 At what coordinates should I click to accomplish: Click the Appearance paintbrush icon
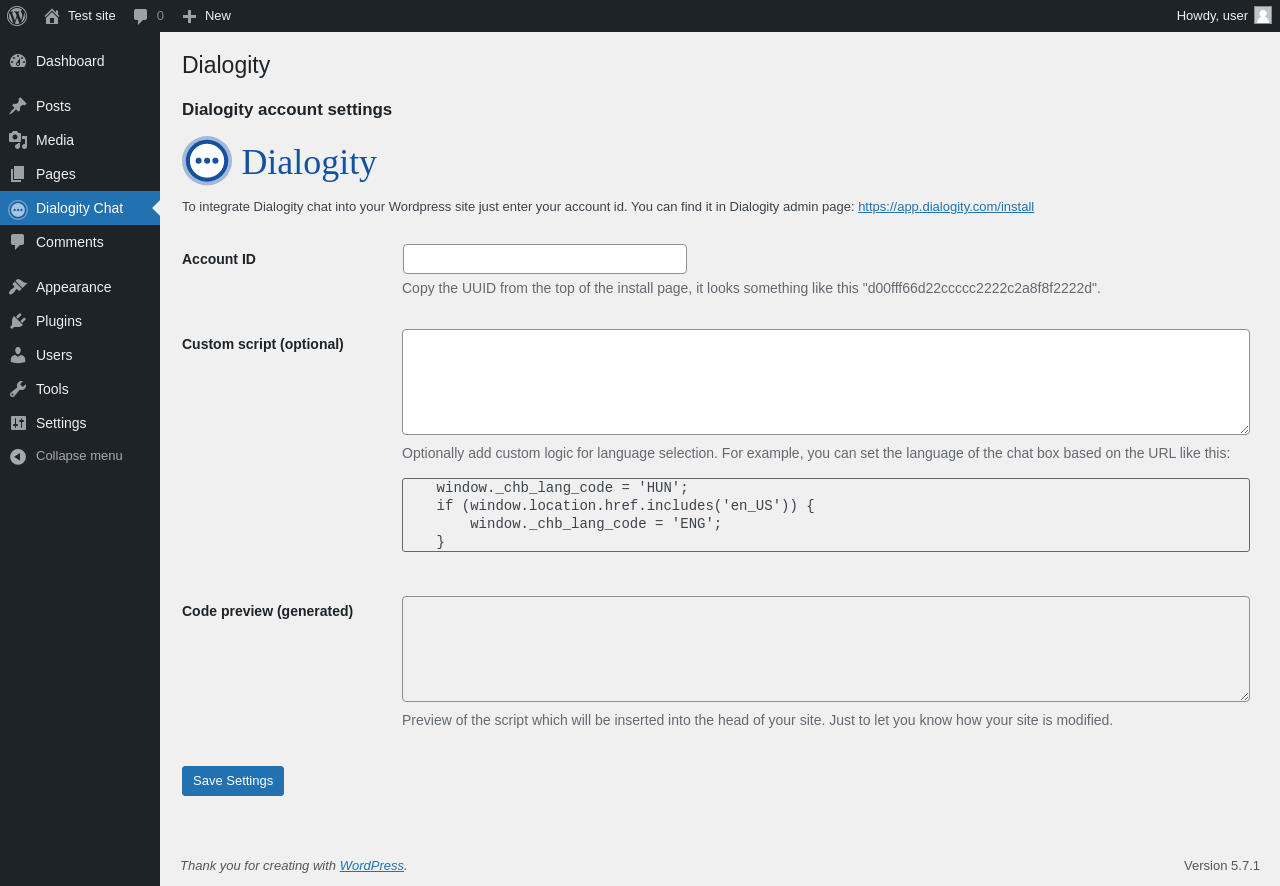coord(18,287)
